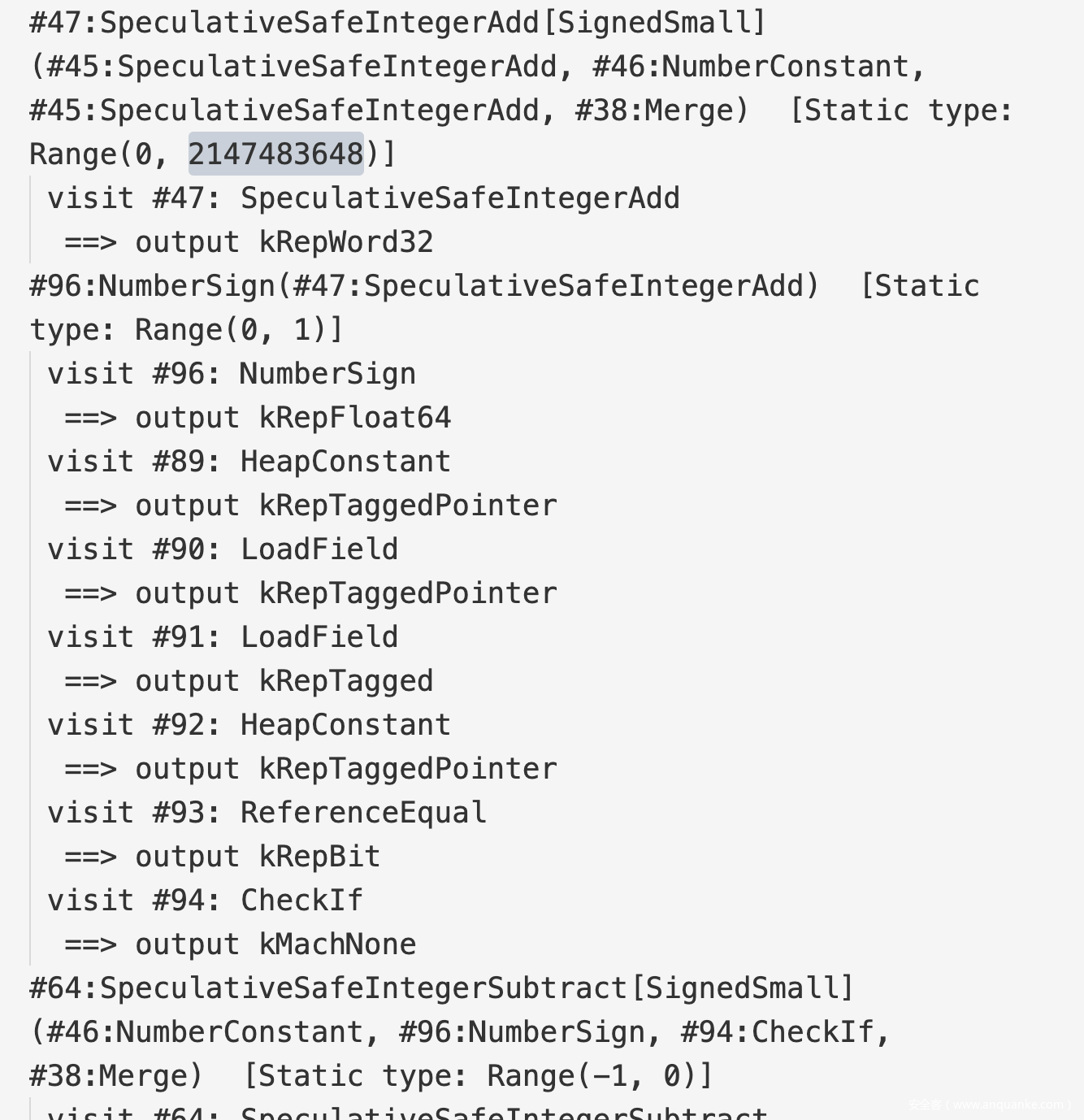The height and width of the screenshot is (1120, 1084).
Task: Click the 'output kMachNone' text
Action: point(275,944)
